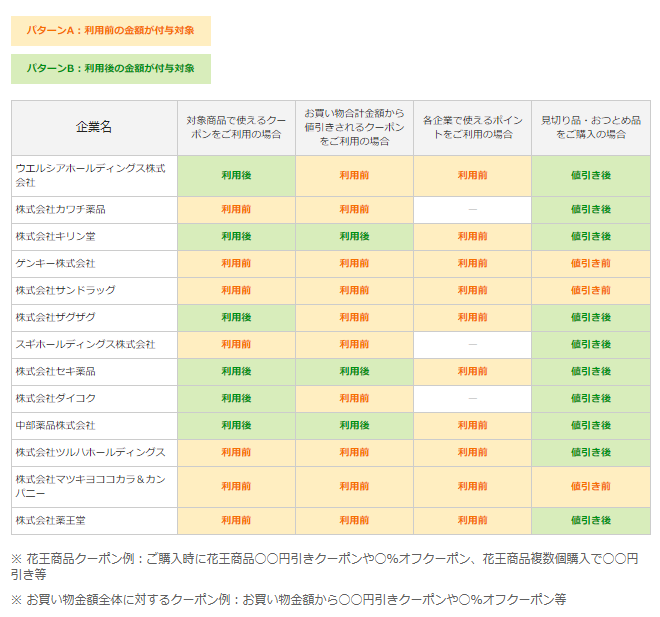Click スギホールディングス's 値引き後 clearance cell
The width and height of the screenshot is (660, 617).
click(x=591, y=344)
